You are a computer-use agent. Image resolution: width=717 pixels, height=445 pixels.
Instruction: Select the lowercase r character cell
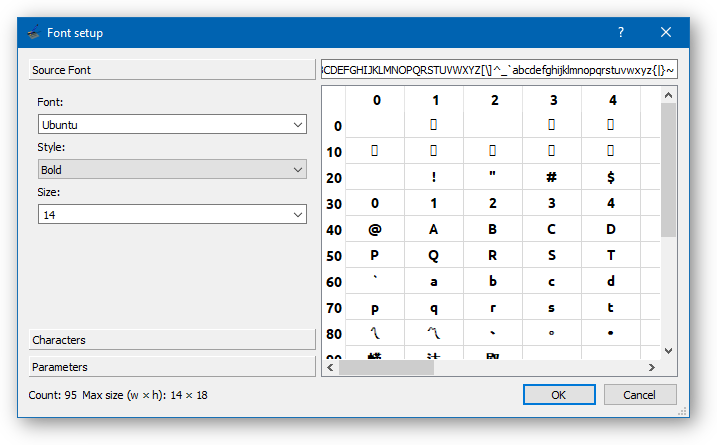coord(493,307)
